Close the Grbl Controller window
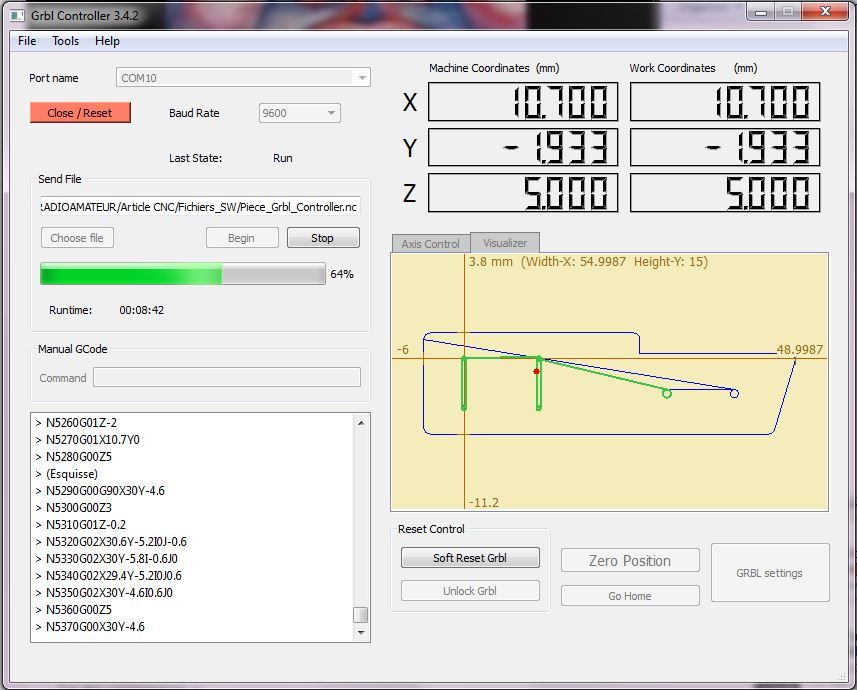This screenshot has width=857, height=690. click(825, 12)
